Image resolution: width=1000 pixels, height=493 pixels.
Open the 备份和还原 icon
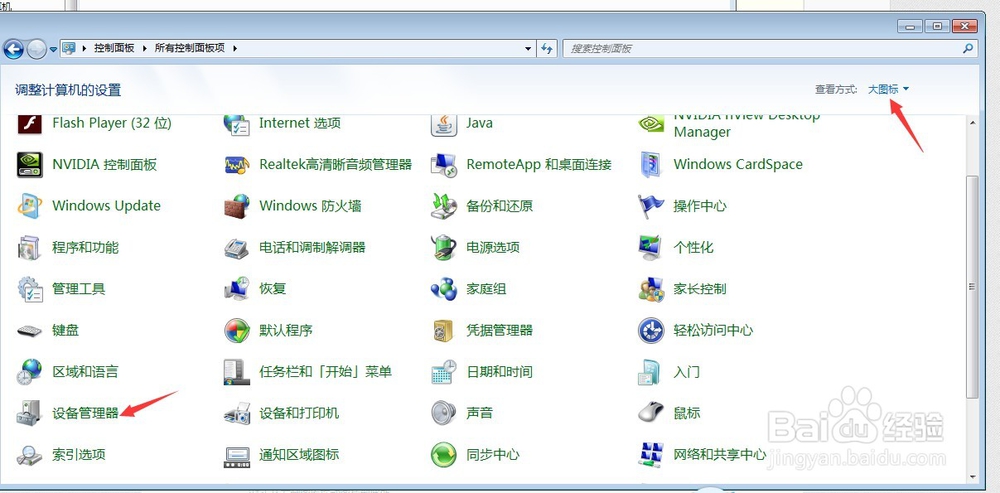click(x=444, y=206)
